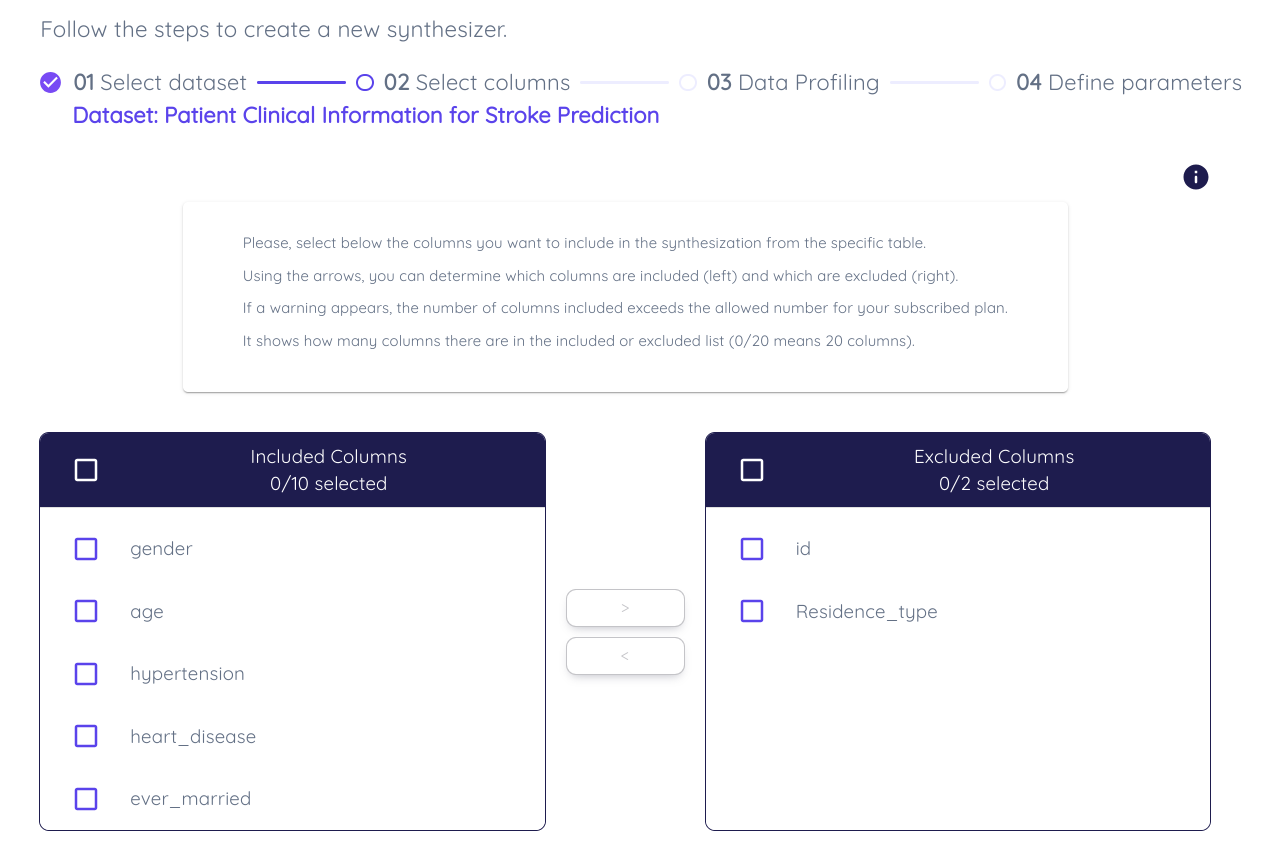
Task: Select the heart_disease checkbox
Action: click(x=86, y=736)
